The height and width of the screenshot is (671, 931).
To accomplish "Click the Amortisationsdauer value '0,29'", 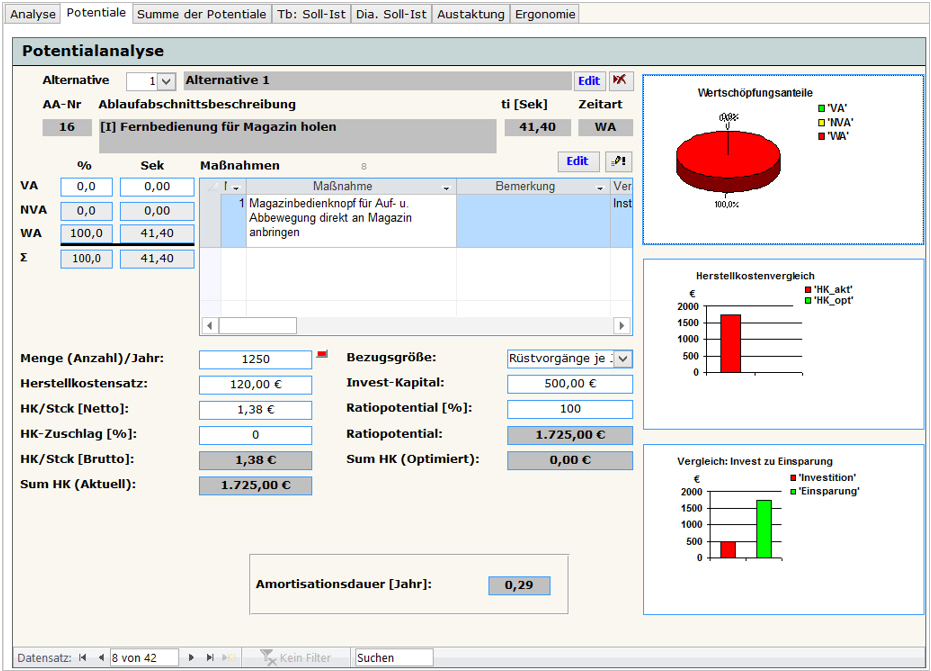I will click(x=519, y=585).
